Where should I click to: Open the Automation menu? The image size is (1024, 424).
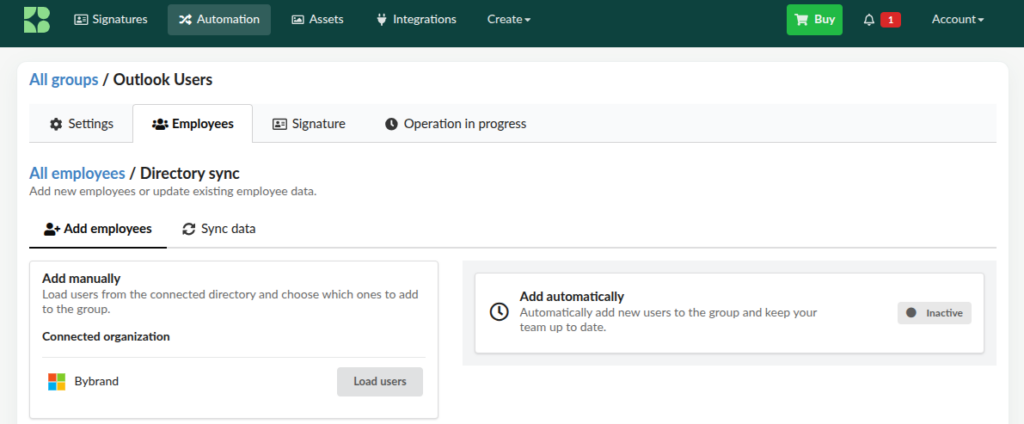tap(219, 20)
